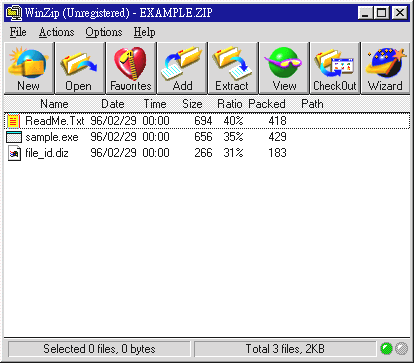Select the sample.exe file name
415x364 pixels.
(52, 137)
